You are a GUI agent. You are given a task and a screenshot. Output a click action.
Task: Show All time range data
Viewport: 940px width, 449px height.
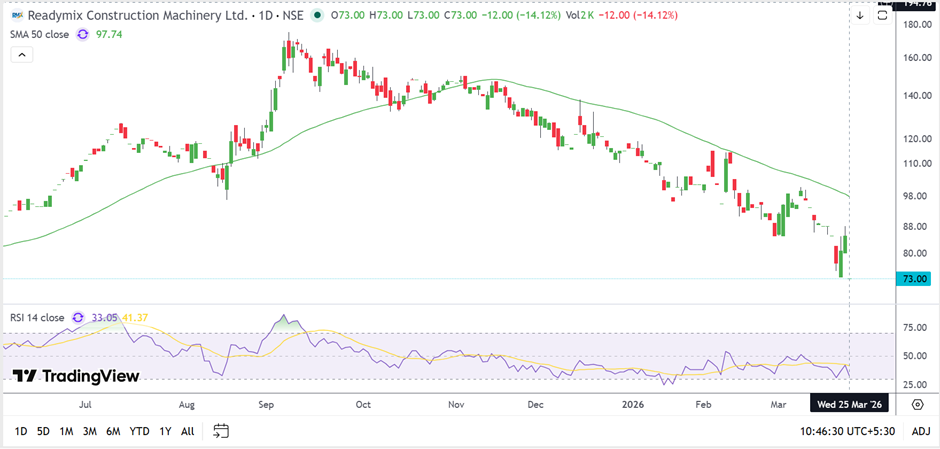[187, 431]
